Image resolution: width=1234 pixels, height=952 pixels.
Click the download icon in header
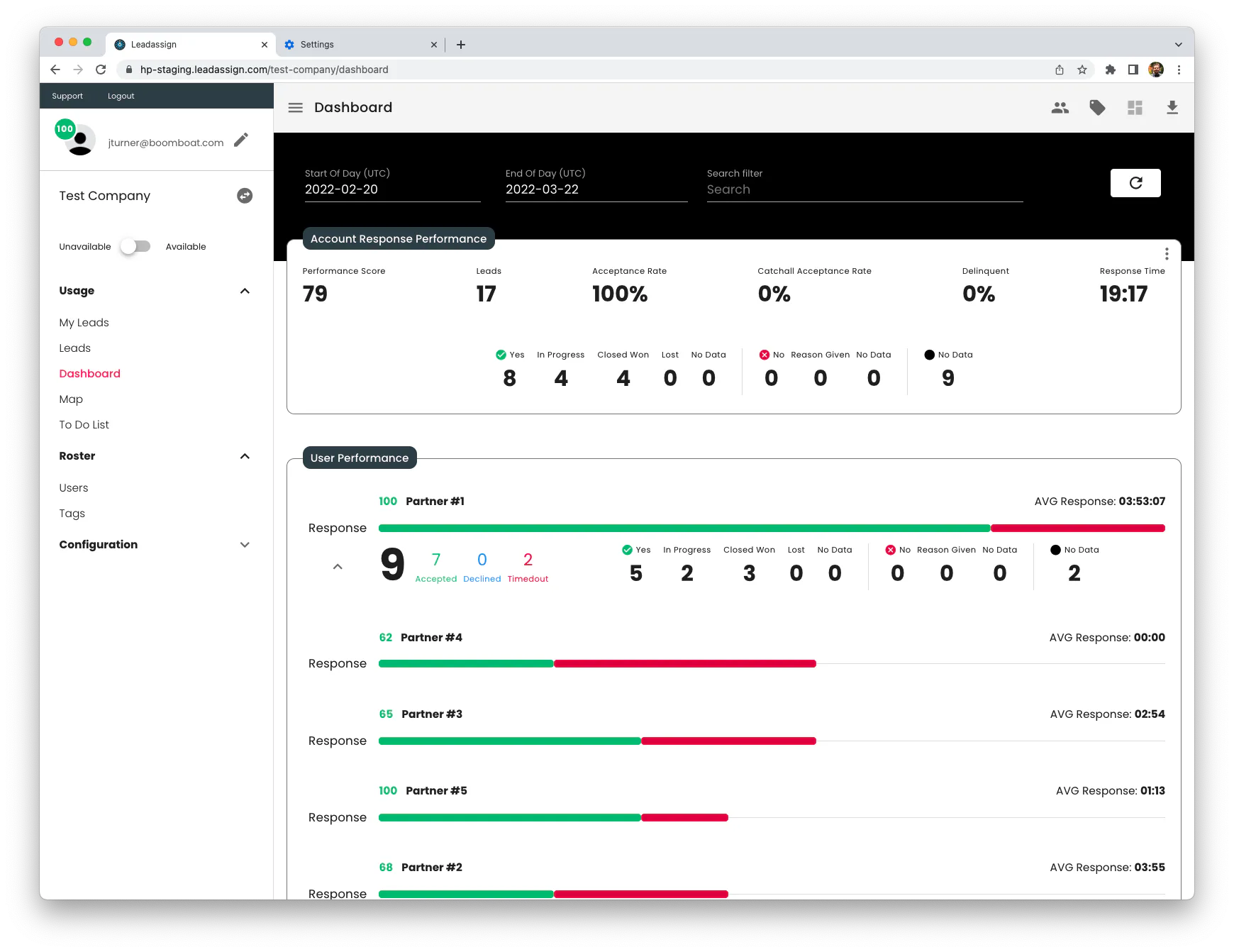(1172, 108)
